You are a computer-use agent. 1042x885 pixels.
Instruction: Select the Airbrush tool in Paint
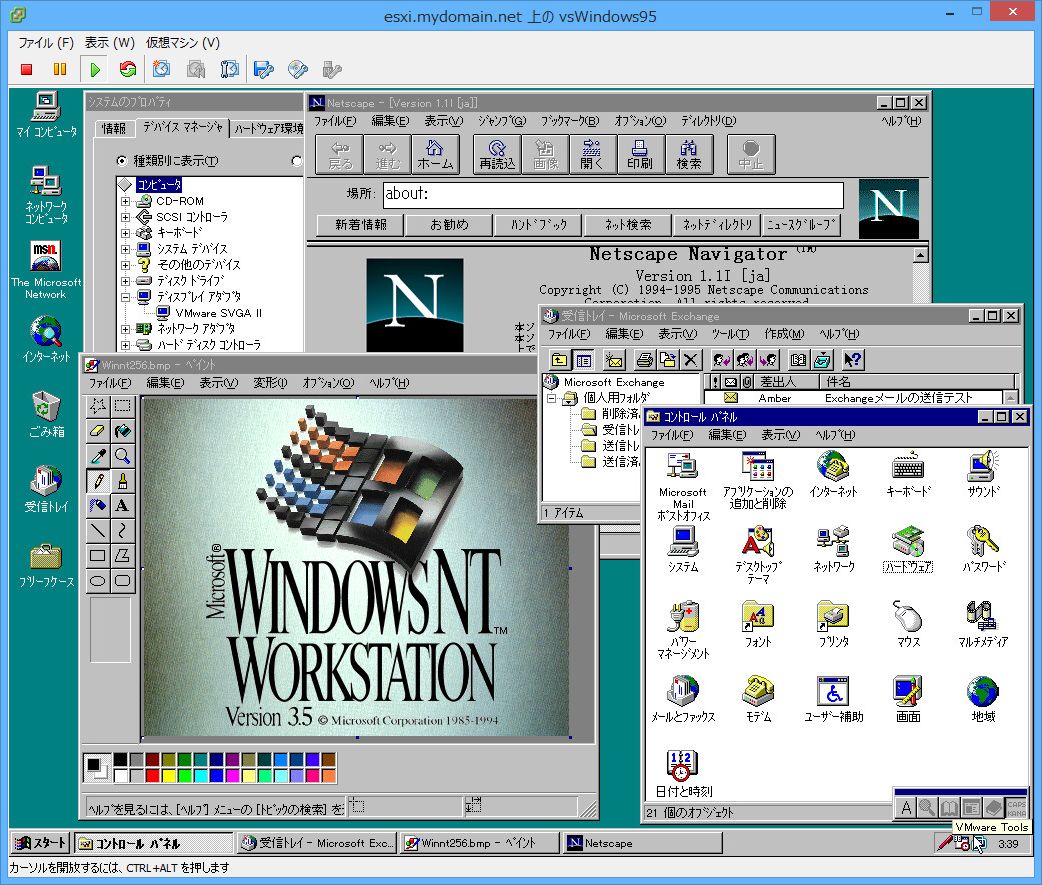[x=98, y=506]
